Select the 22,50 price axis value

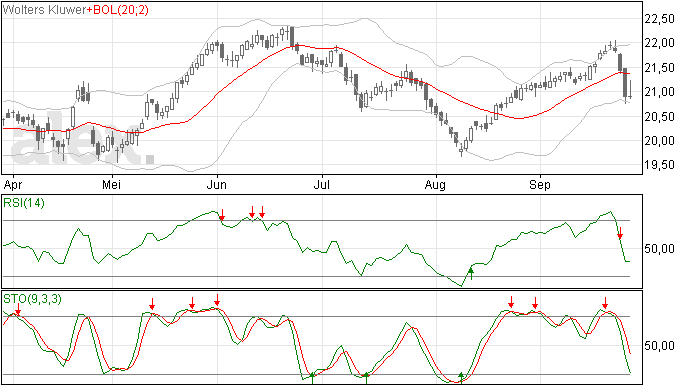659,19
